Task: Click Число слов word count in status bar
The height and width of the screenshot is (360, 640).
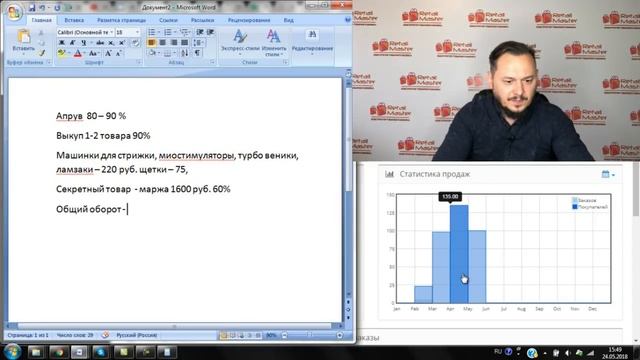Action: point(75,335)
